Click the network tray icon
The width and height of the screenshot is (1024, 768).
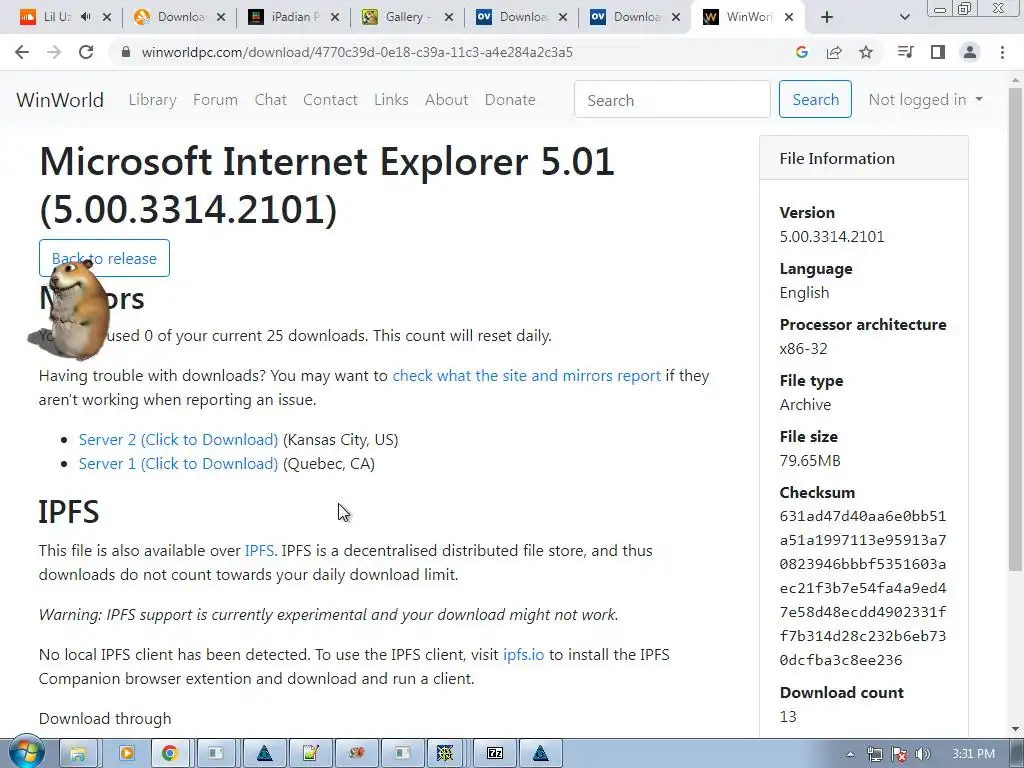(x=875, y=754)
